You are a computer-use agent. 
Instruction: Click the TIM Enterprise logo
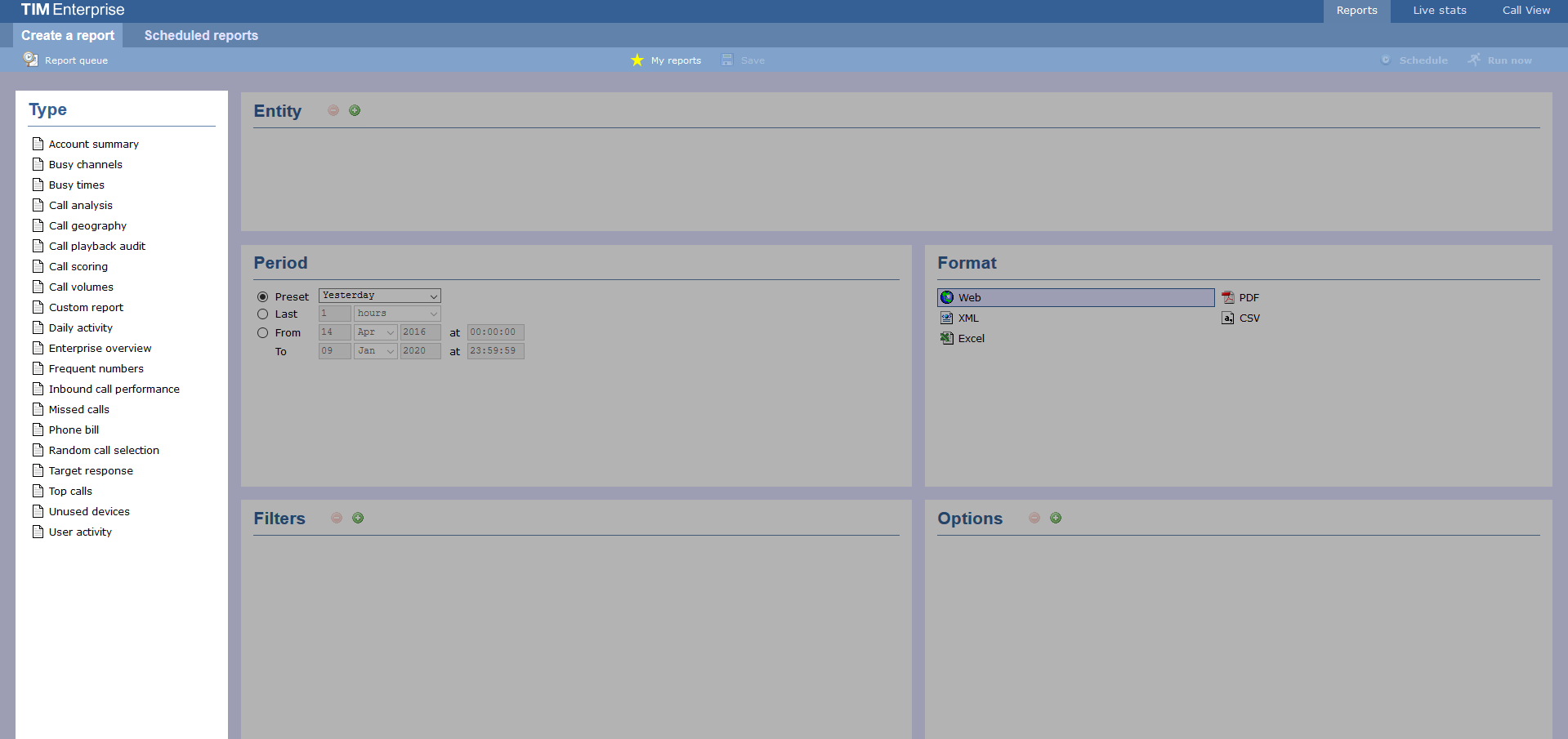(x=73, y=10)
